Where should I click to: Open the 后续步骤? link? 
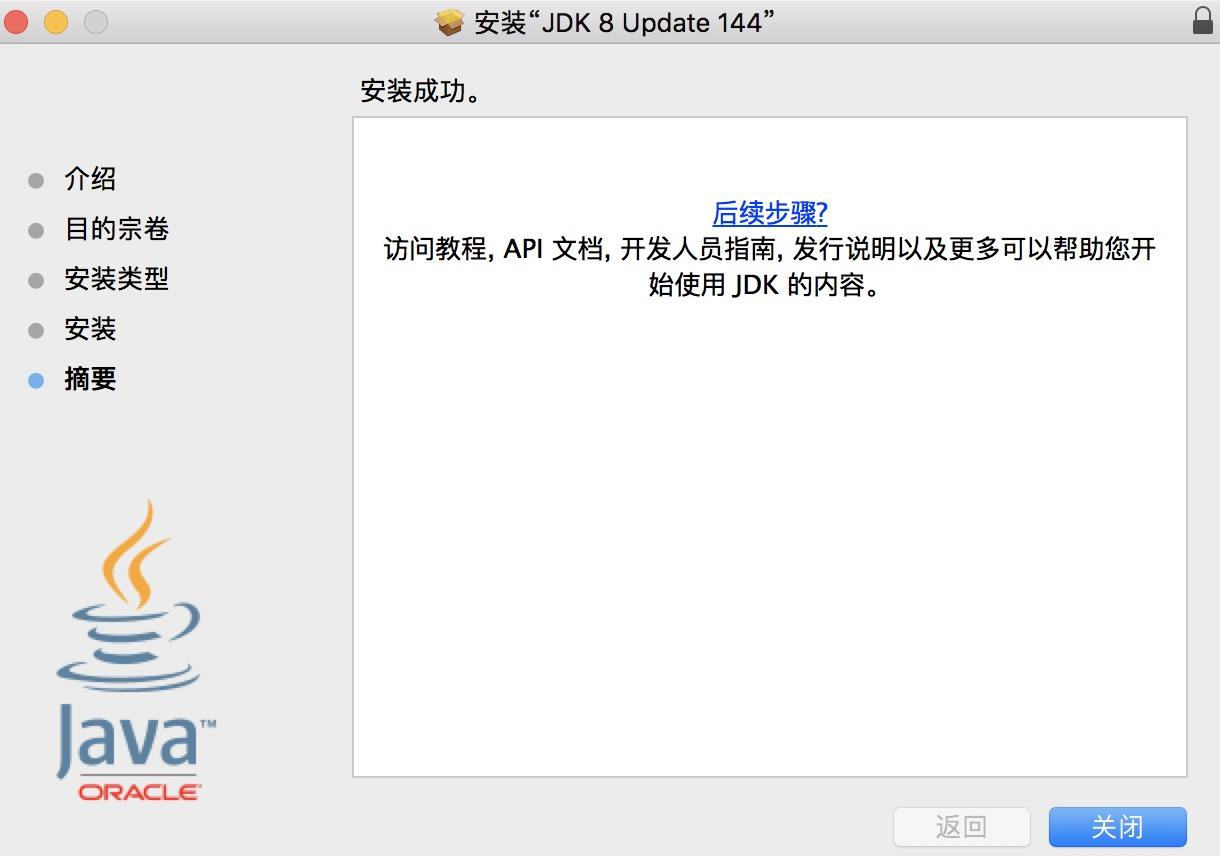[x=769, y=213]
